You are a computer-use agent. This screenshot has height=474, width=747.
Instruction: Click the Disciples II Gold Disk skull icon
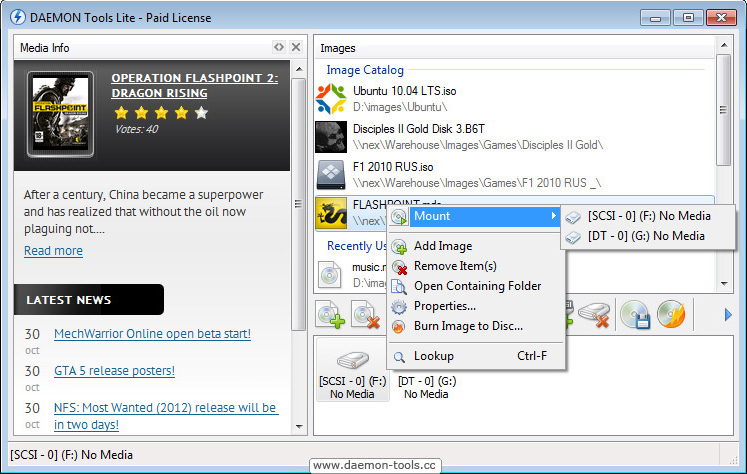(331, 137)
